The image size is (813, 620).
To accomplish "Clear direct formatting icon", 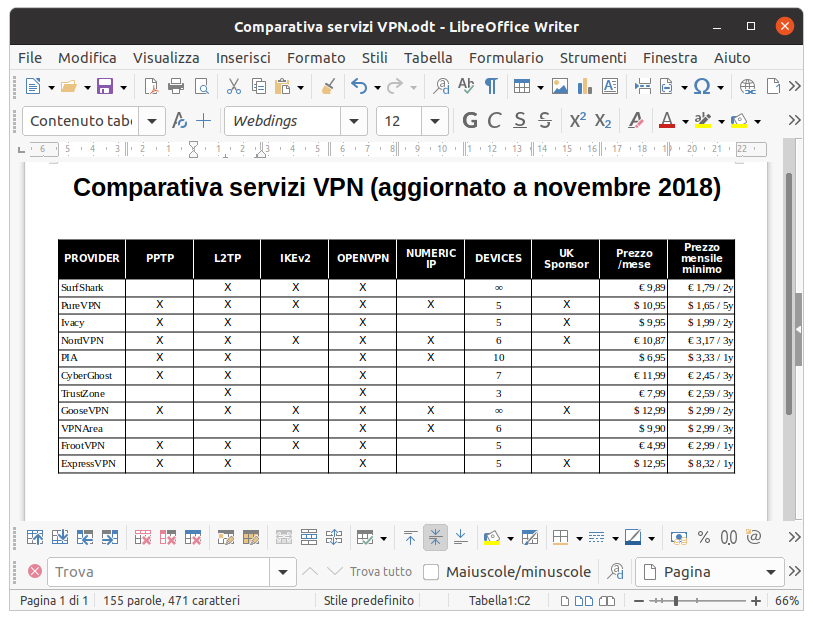I will pos(636,121).
